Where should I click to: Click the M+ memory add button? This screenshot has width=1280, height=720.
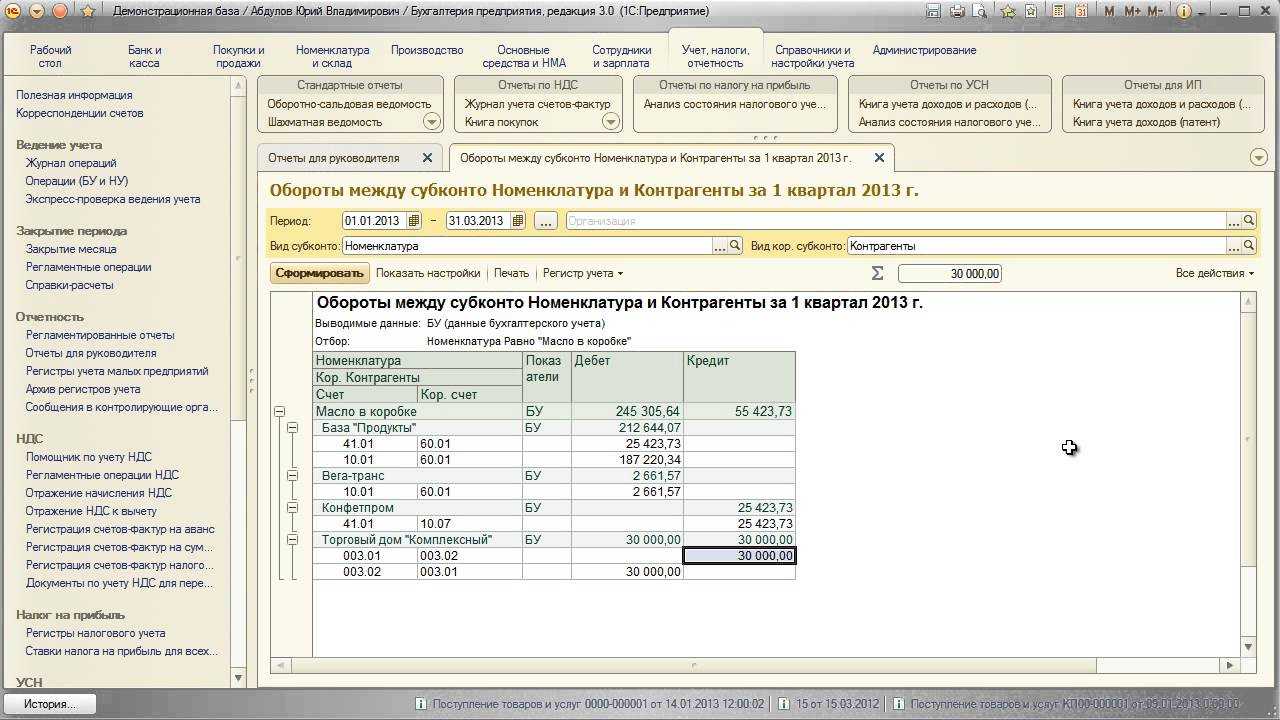point(1133,11)
